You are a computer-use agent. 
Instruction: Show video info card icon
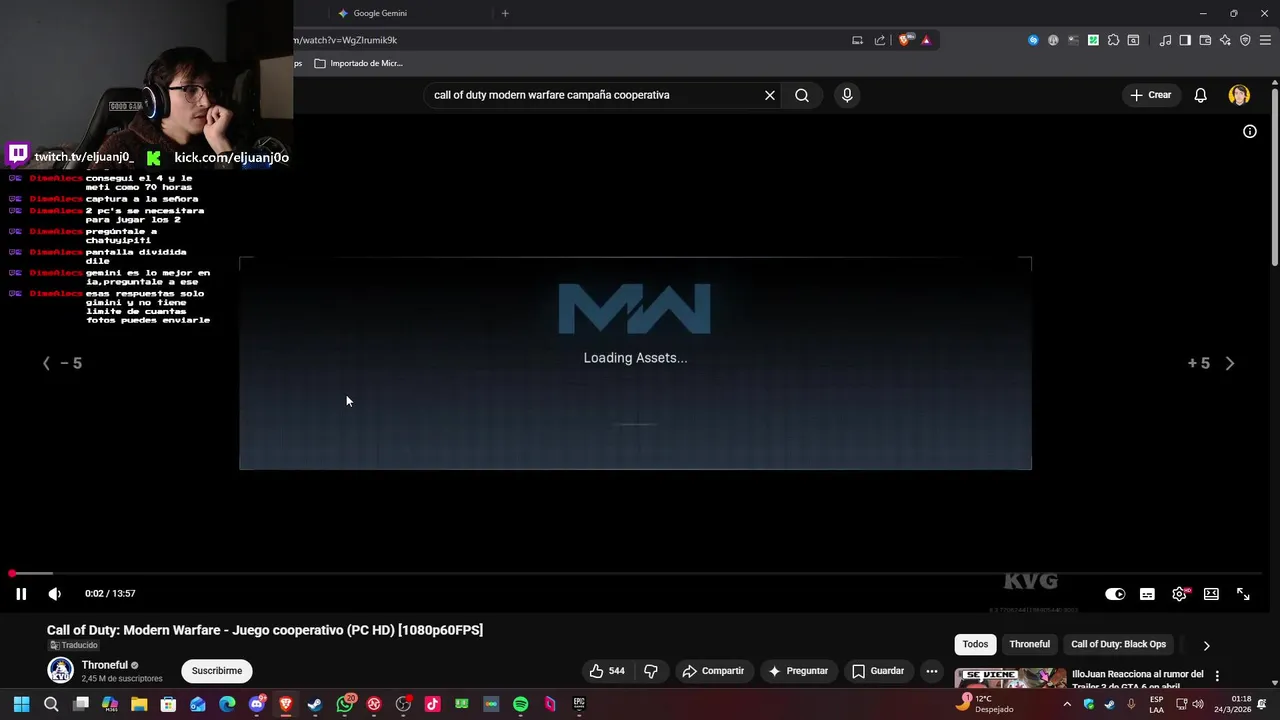click(1250, 131)
